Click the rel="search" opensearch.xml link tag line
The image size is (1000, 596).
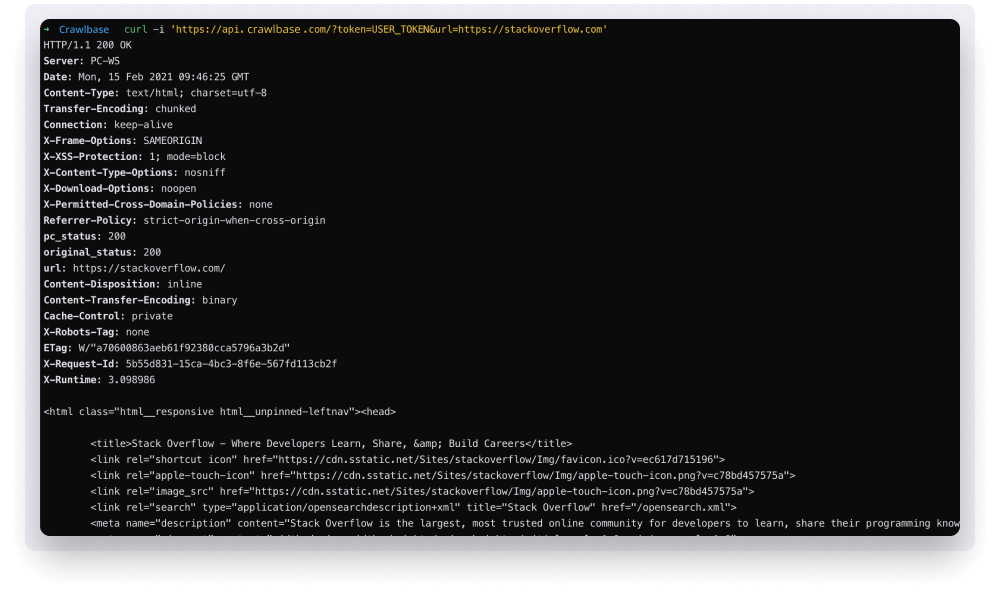413,507
